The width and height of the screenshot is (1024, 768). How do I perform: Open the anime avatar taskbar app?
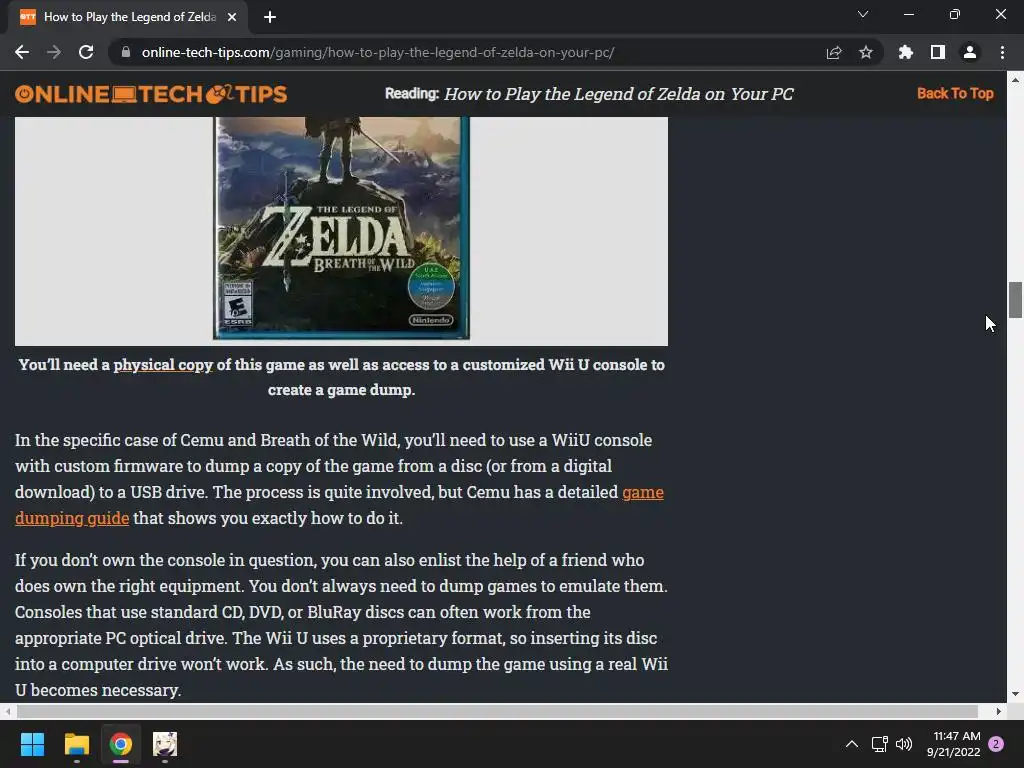pyautogui.click(x=165, y=744)
